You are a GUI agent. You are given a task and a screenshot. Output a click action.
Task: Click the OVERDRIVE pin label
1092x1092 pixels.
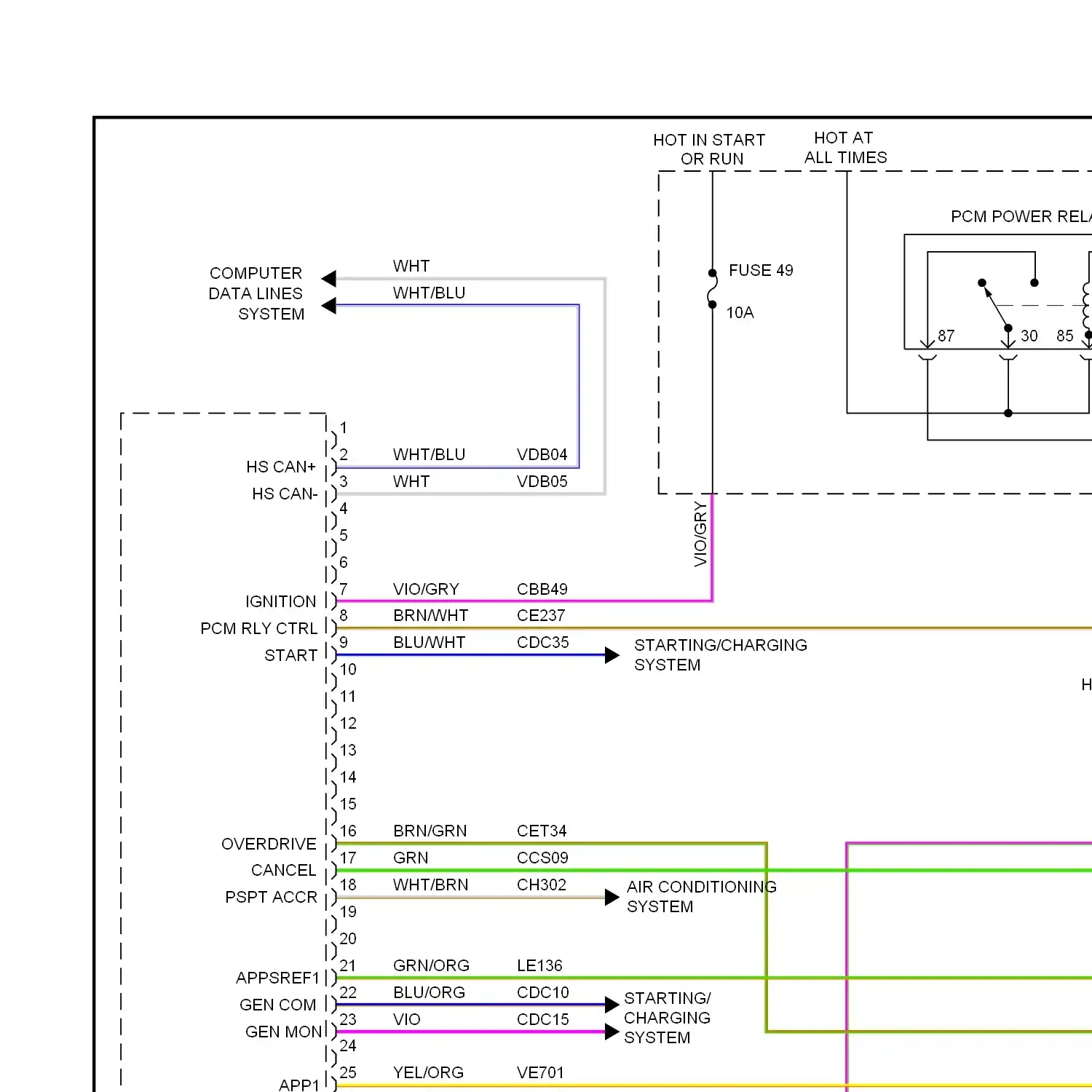269,844
